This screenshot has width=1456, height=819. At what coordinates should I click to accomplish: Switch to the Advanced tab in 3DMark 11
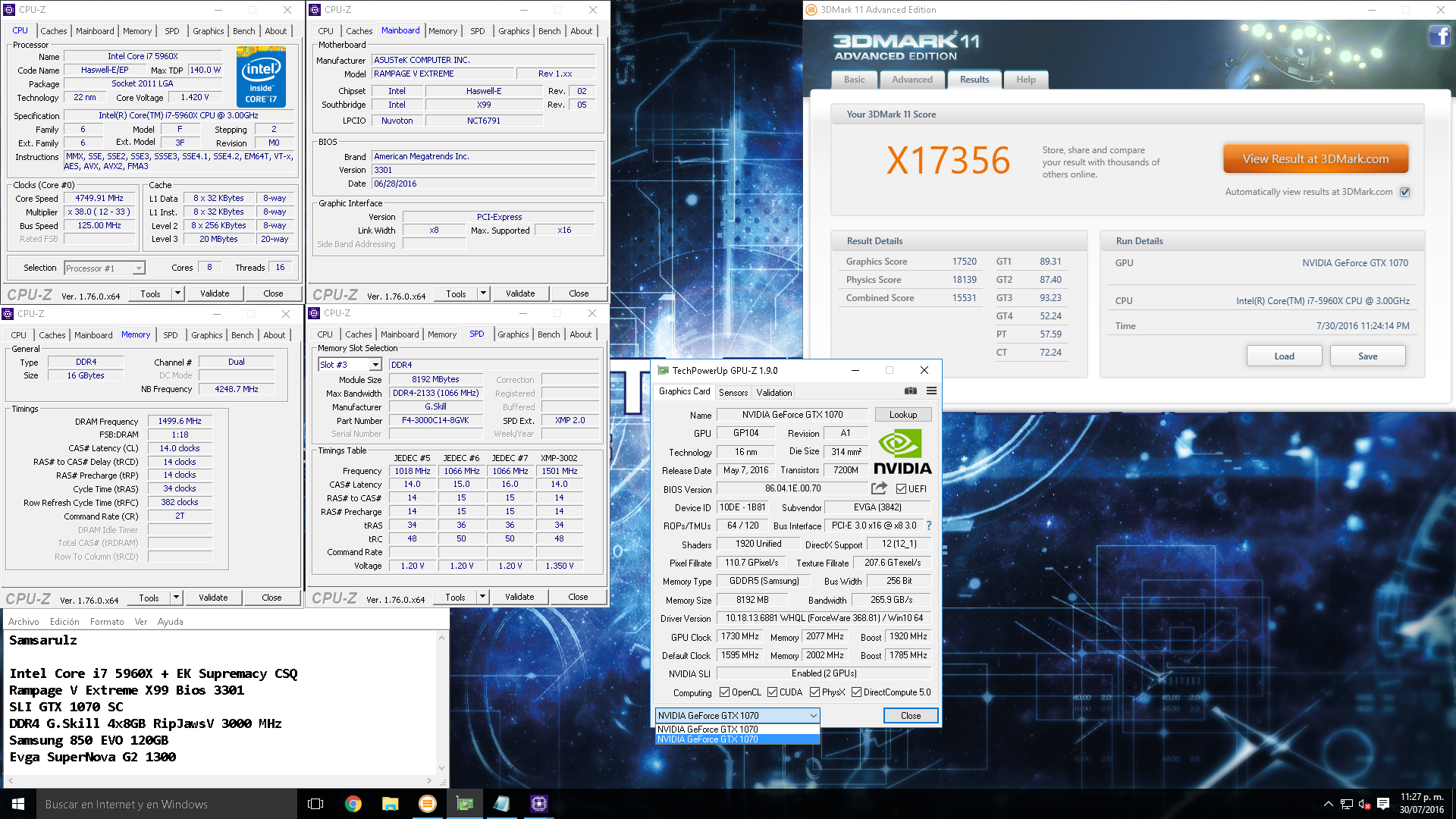pyautogui.click(x=912, y=80)
